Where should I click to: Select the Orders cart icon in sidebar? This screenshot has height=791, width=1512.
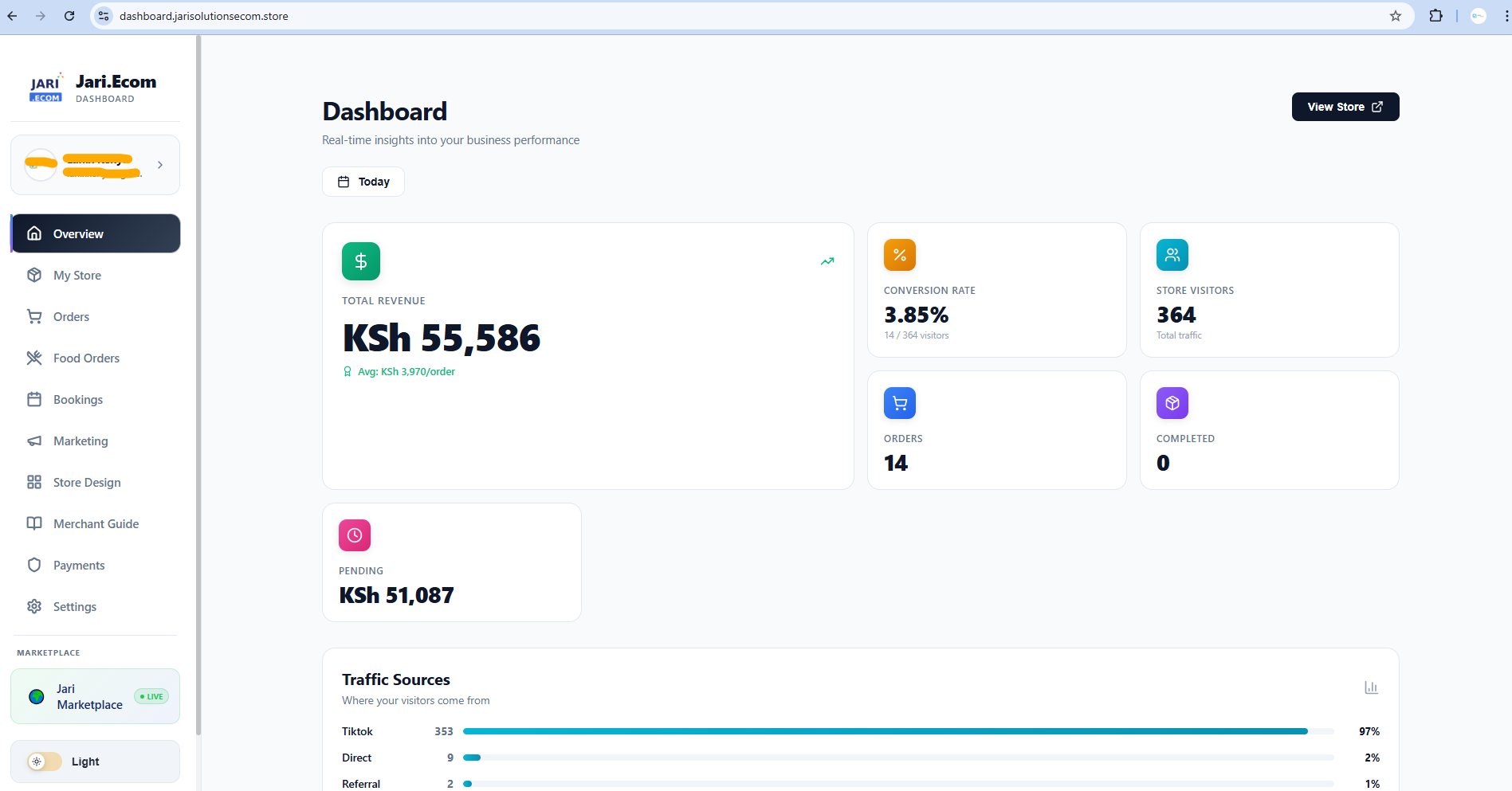tap(34, 316)
